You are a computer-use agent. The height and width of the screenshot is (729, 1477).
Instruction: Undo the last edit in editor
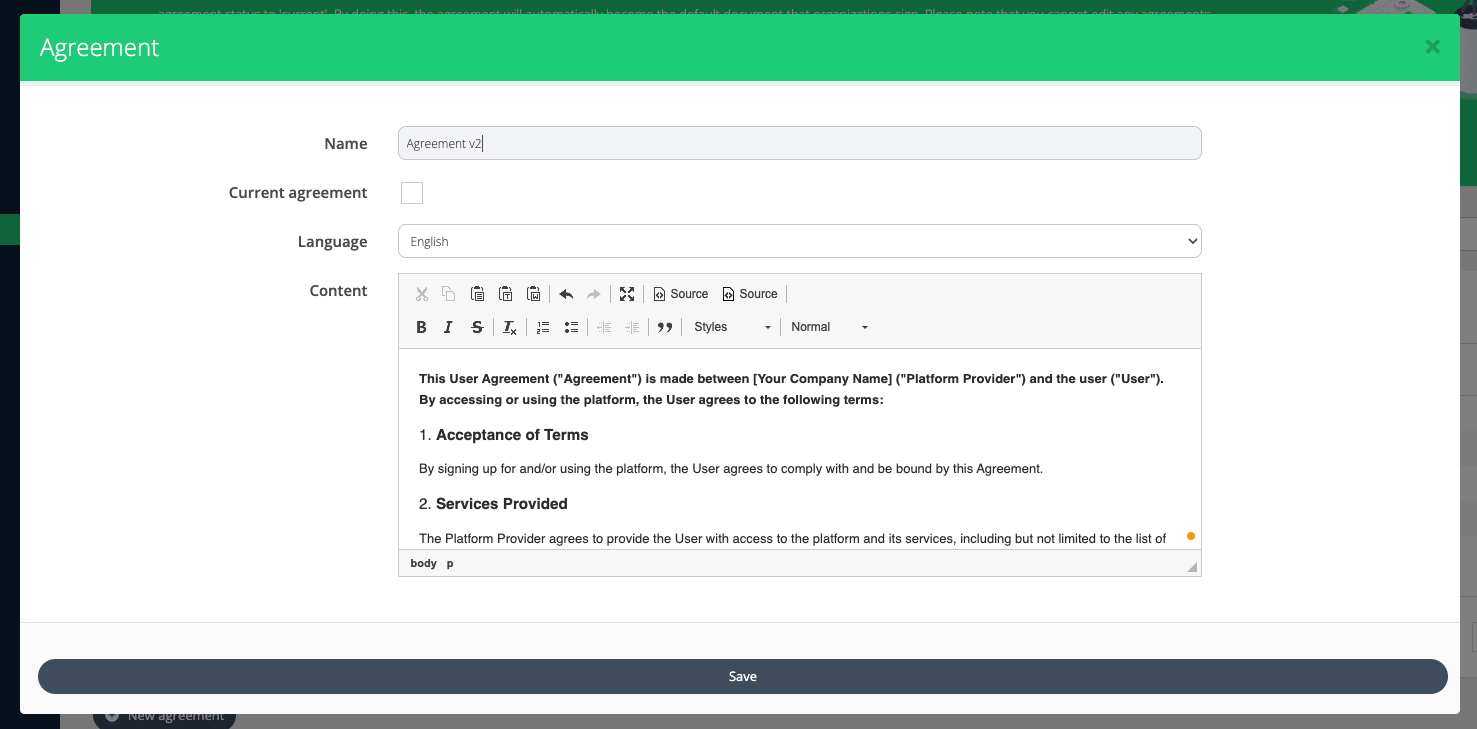point(566,294)
